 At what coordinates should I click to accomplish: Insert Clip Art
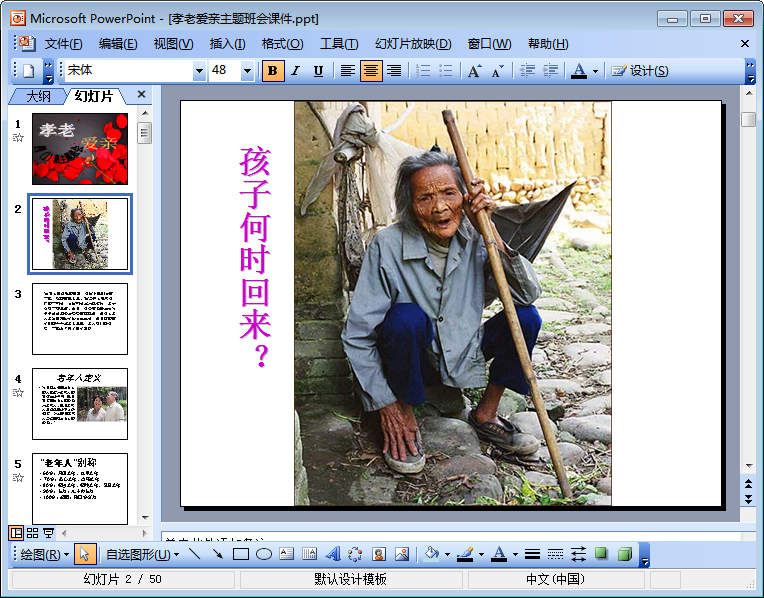click(x=379, y=554)
